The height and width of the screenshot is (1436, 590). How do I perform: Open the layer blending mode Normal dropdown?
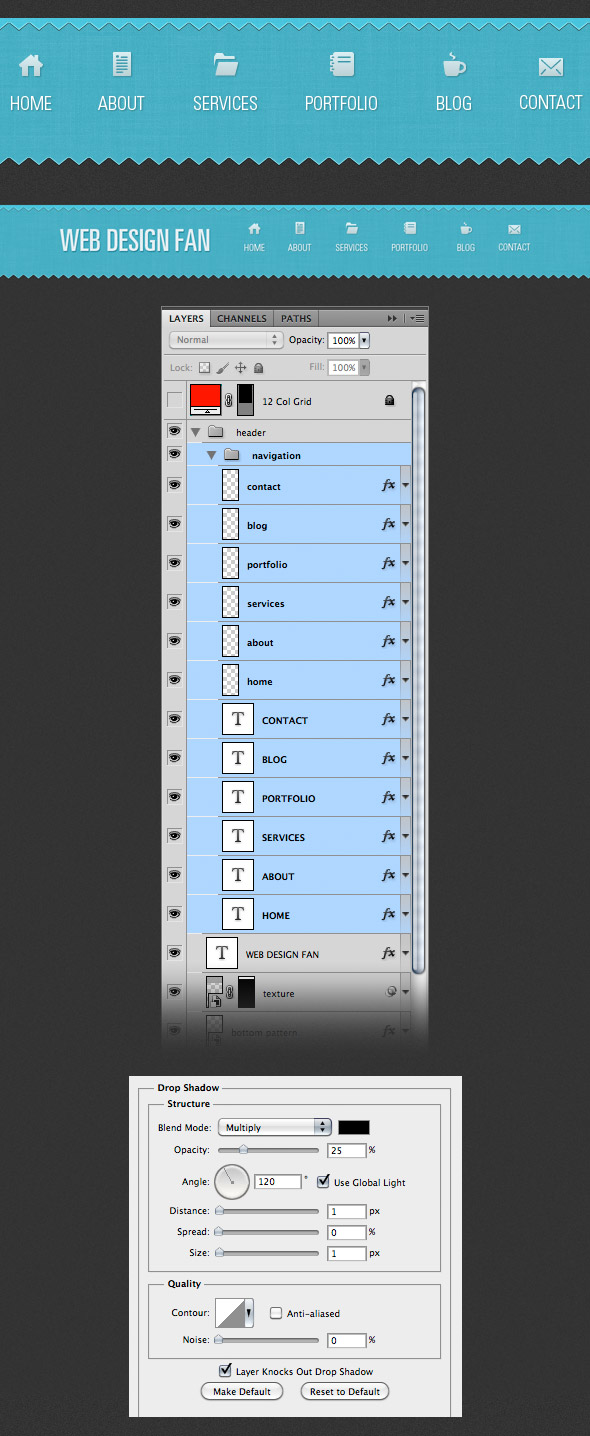point(227,340)
